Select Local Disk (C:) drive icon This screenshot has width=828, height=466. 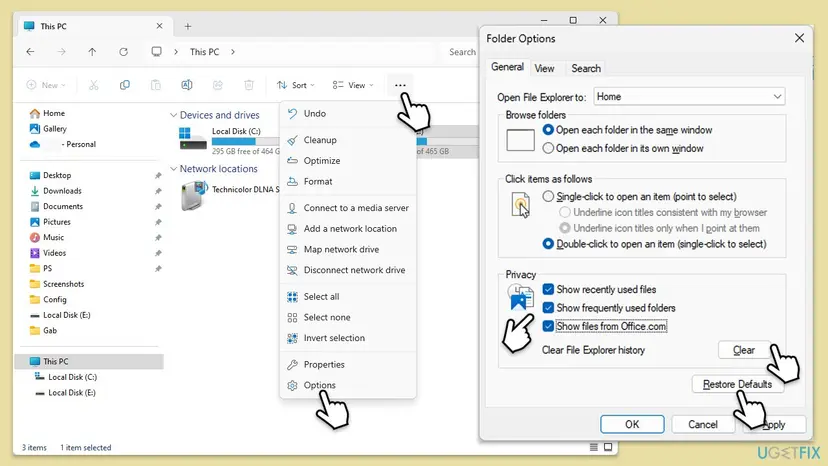coord(193,139)
